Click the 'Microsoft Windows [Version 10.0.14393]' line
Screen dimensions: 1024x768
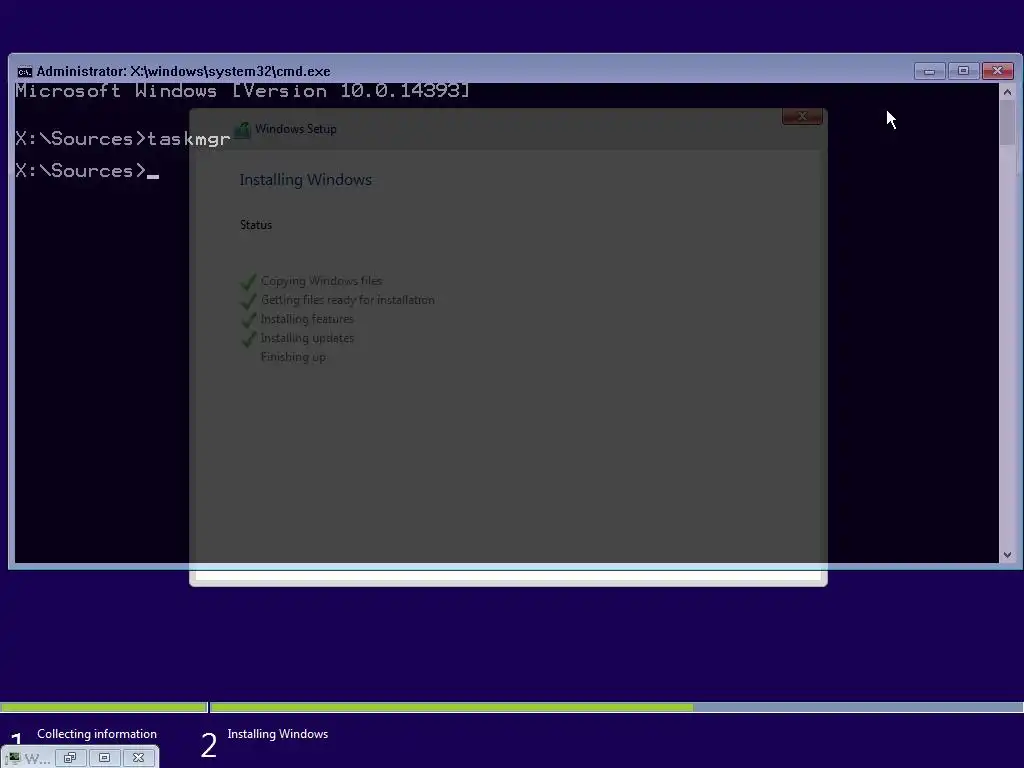click(x=242, y=91)
